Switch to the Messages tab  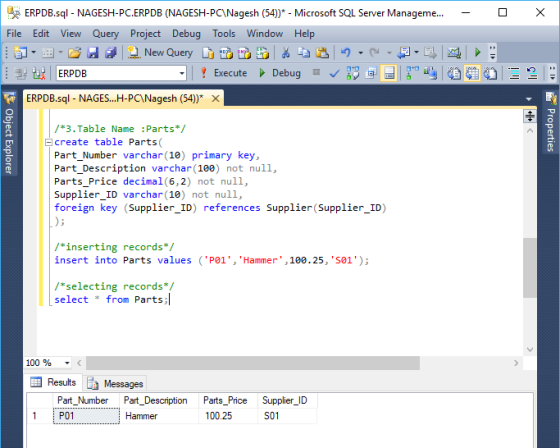[x=115, y=383]
